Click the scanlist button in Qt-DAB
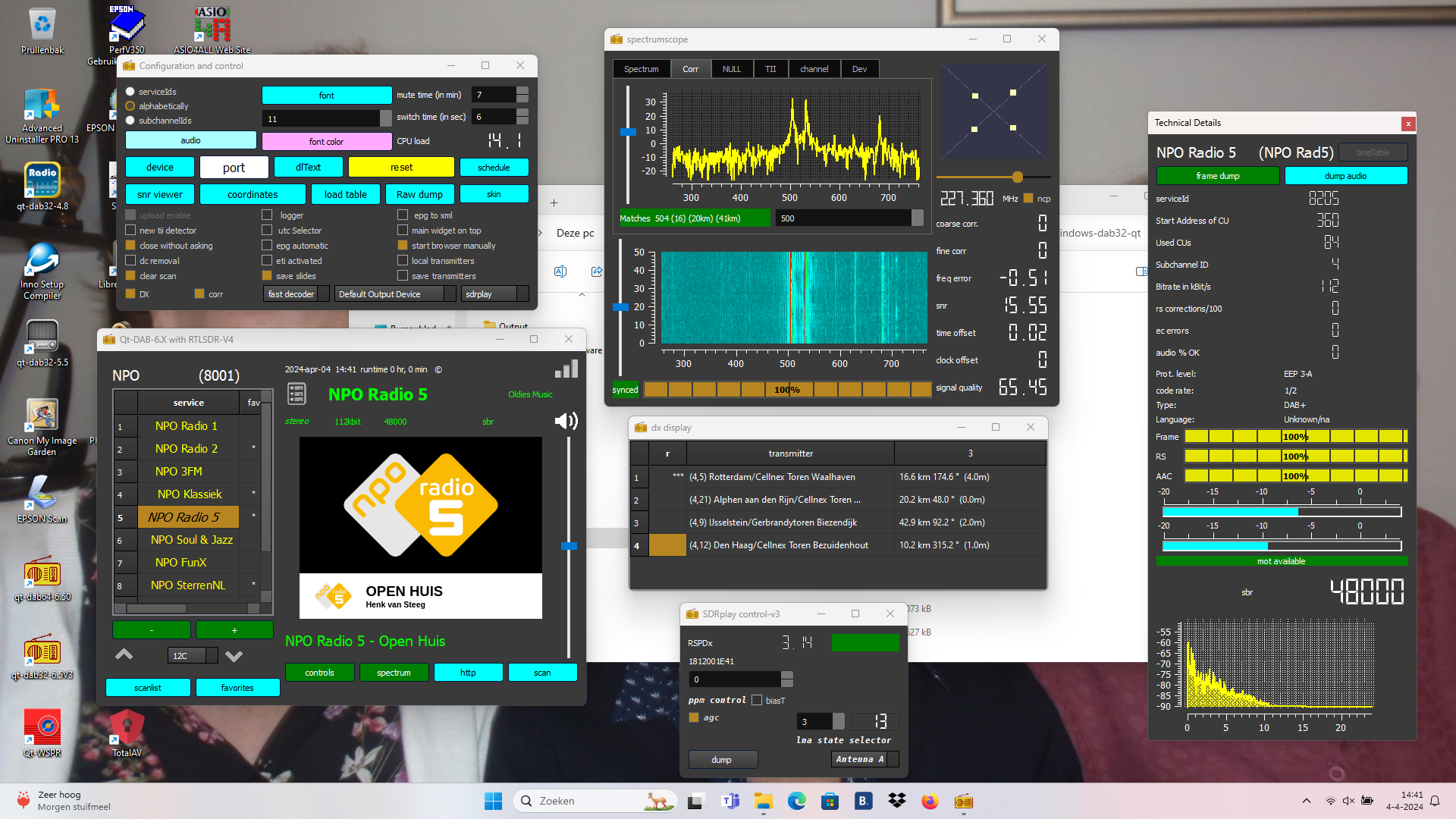This screenshot has width=1456, height=819. 148,688
